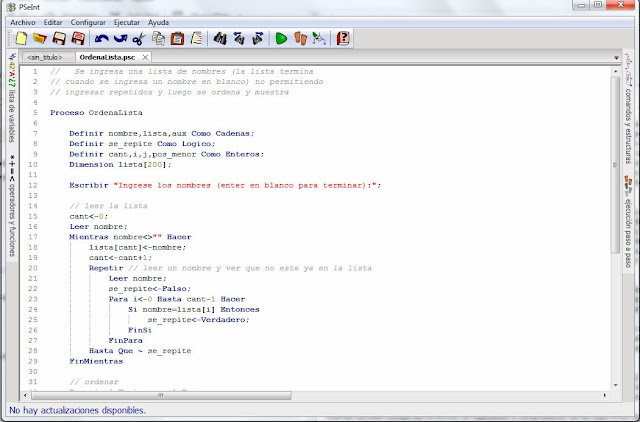Screen dimensions: 640x422
Task: Create a new file with the blank page icon
Action: point(21,39)
